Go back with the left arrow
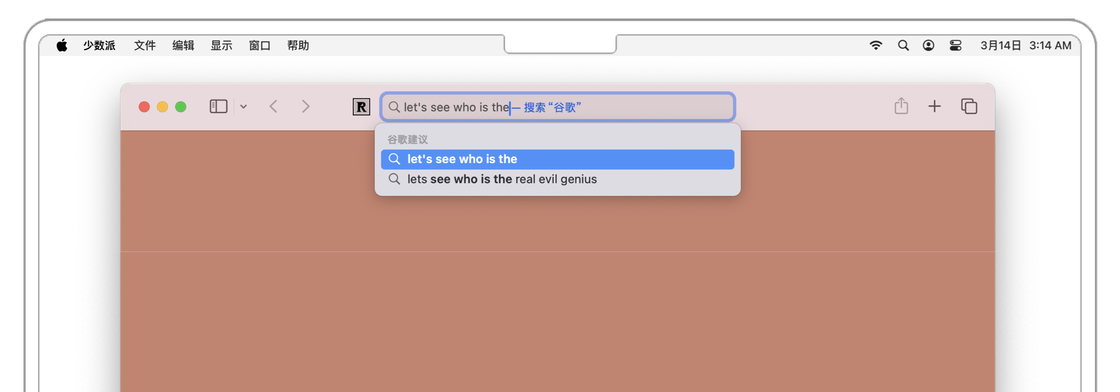This screenshot has width=1120, height=392. point(273,106)
